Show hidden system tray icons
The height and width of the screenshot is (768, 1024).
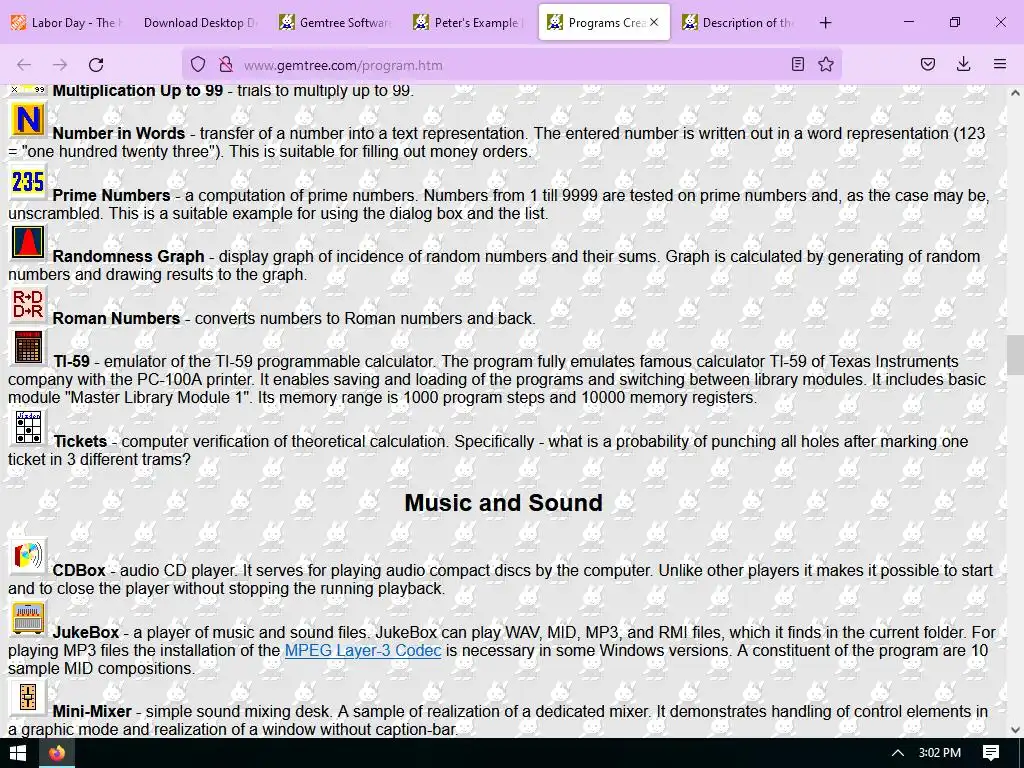click(x=898, y=754)
